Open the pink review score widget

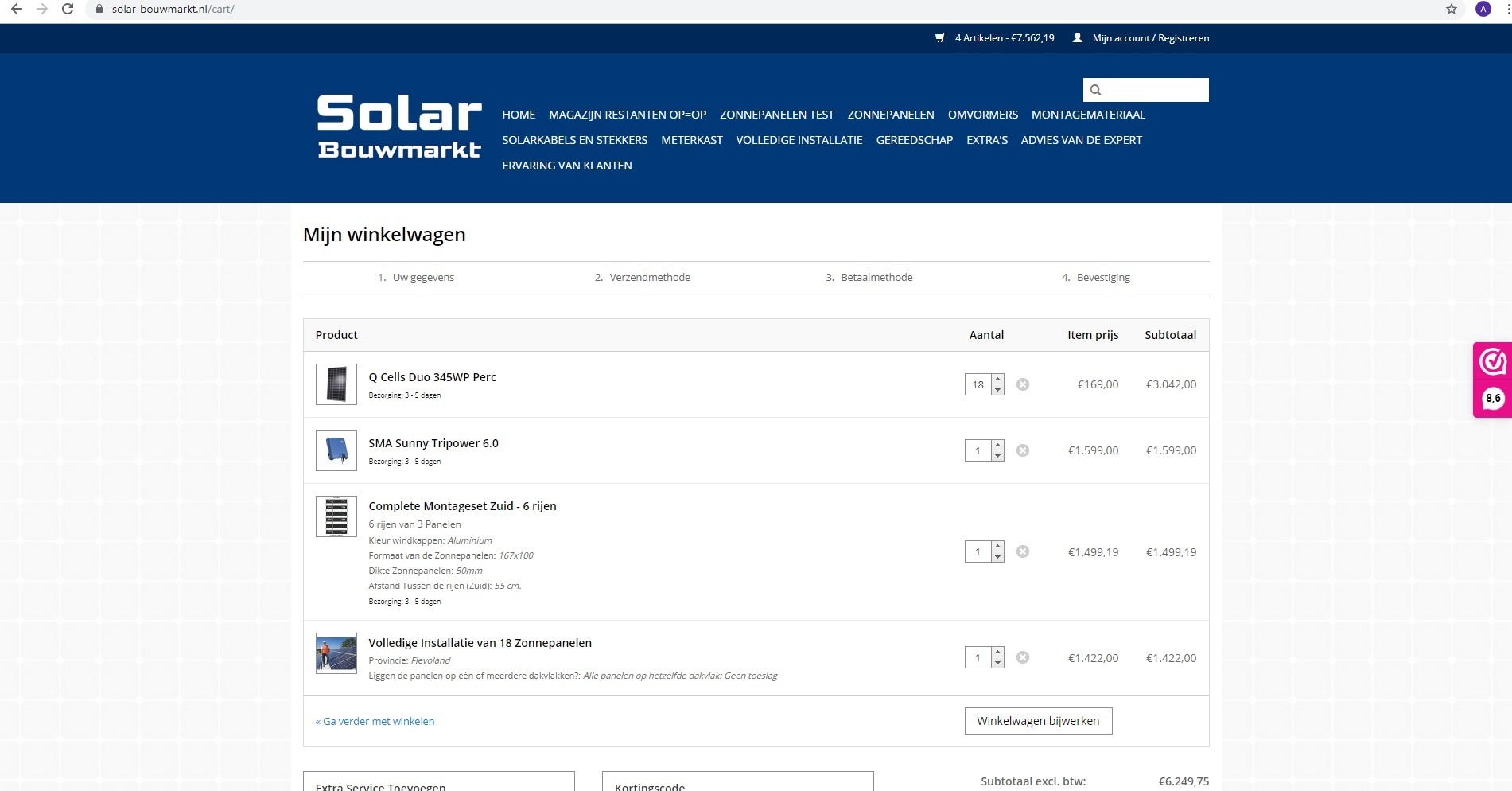pyautogui.click(x=1492, y=380)
